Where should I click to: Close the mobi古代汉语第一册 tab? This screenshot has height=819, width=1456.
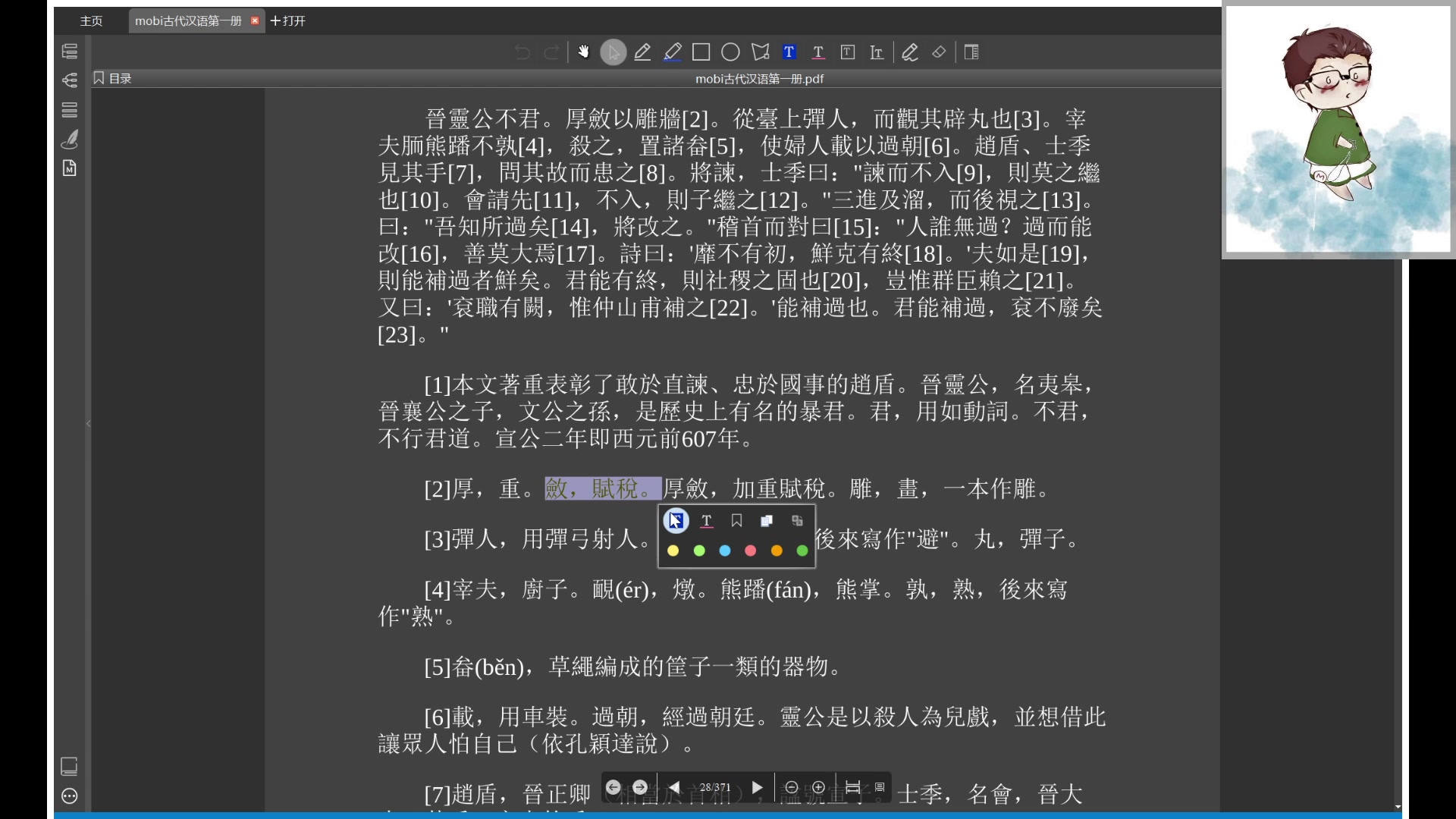(255, 21)
